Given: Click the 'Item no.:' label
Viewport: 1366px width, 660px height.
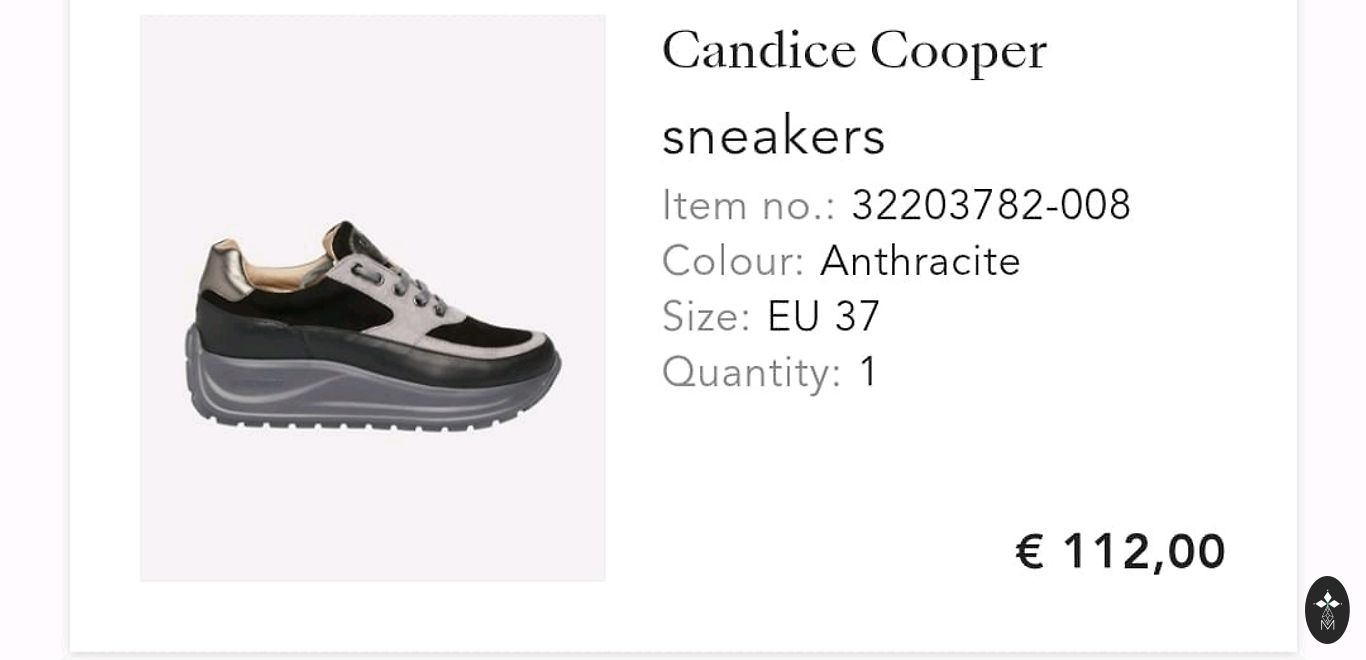Looking at the screenshot, I should [748, 205].
